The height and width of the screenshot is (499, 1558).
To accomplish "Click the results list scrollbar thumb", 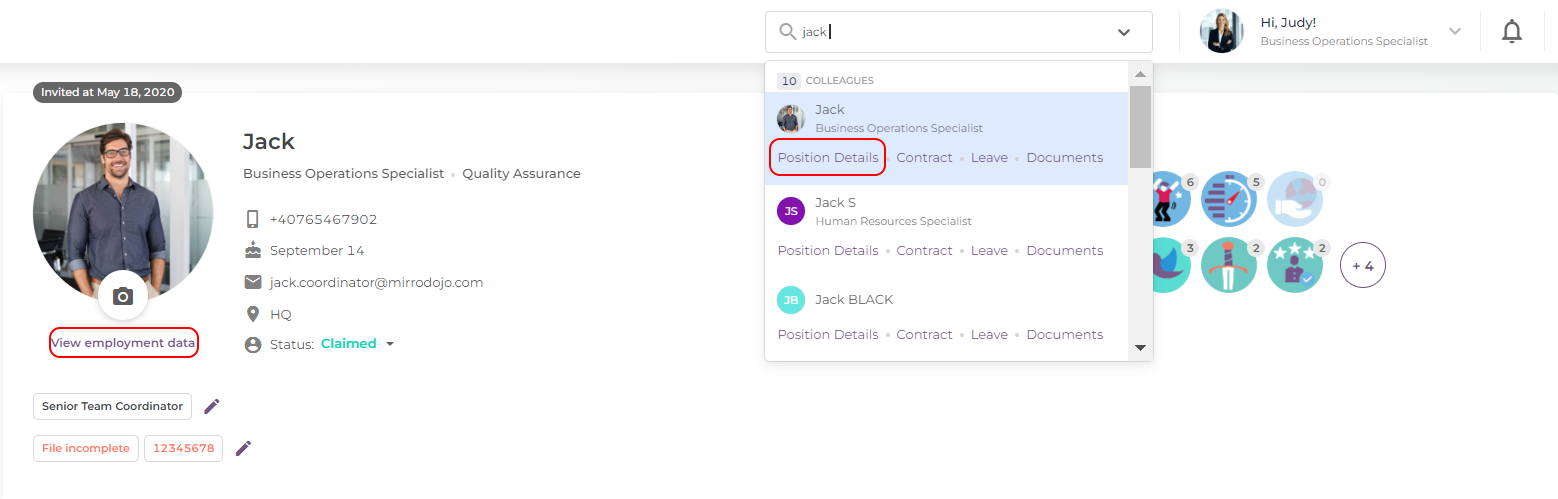I will 1140,126.
